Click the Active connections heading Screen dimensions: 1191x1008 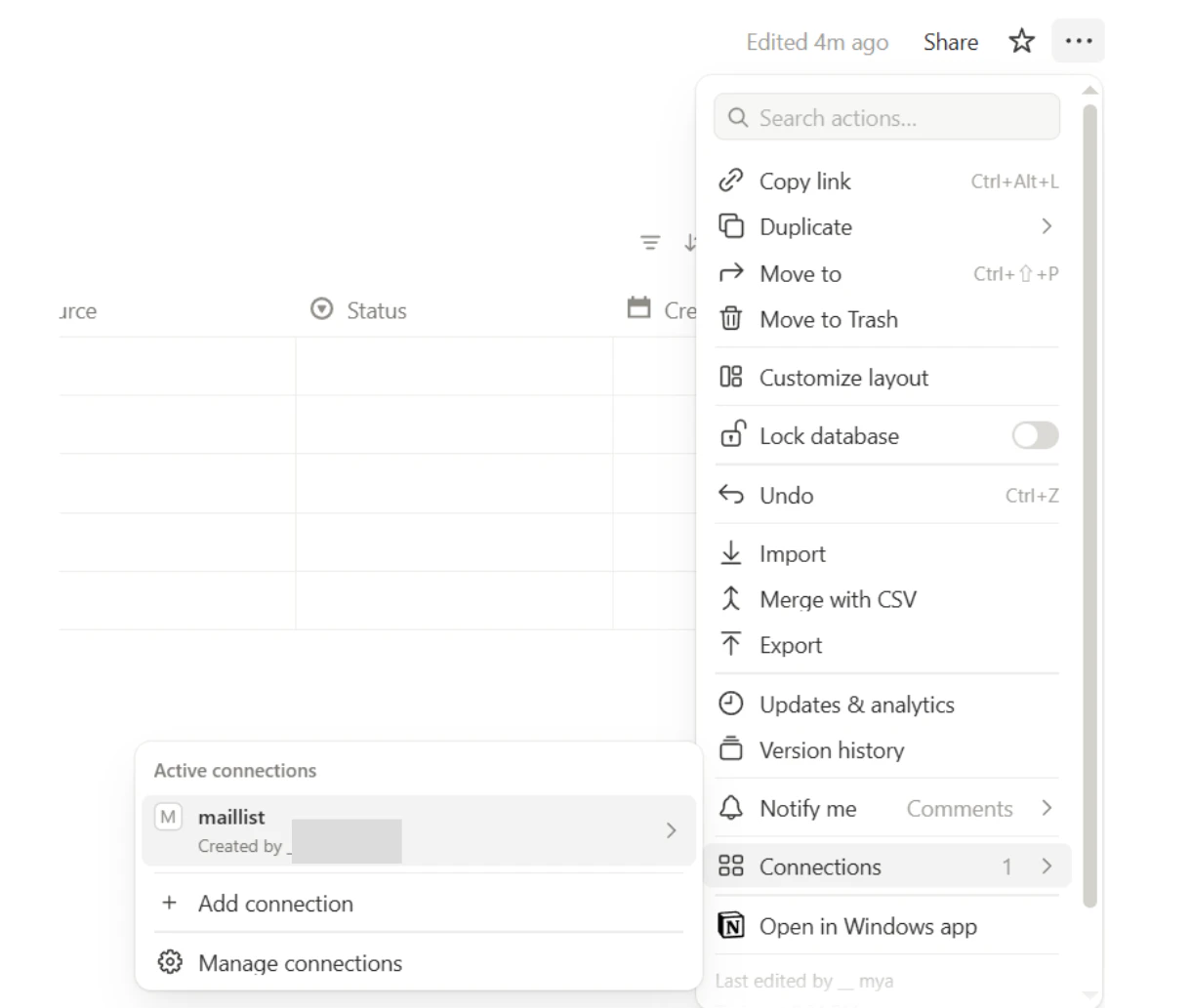click(235, 770)
